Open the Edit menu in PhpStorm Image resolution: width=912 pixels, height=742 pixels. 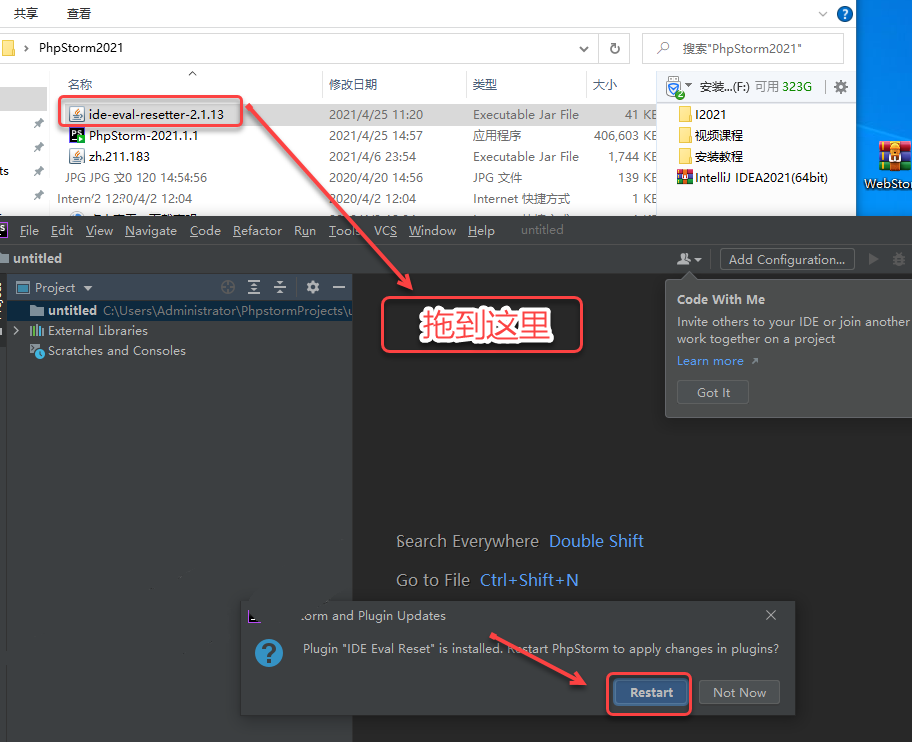click(62, 231)
